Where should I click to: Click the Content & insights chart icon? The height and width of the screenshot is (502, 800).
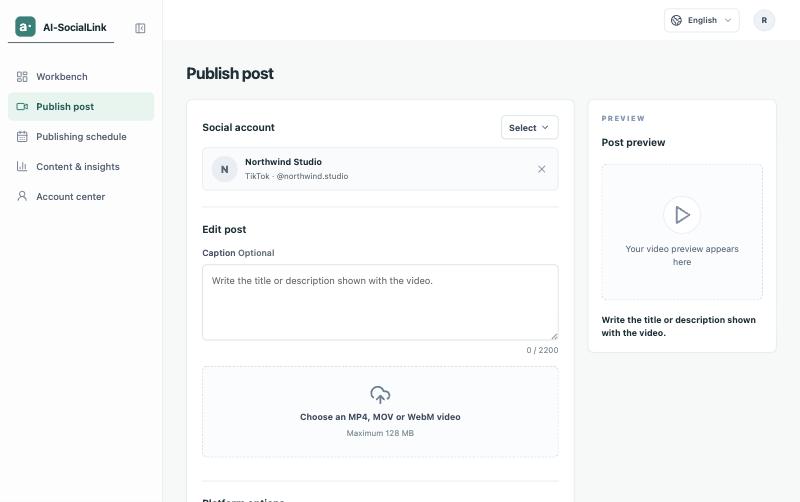pyautogui.click(x=22, y=166)
